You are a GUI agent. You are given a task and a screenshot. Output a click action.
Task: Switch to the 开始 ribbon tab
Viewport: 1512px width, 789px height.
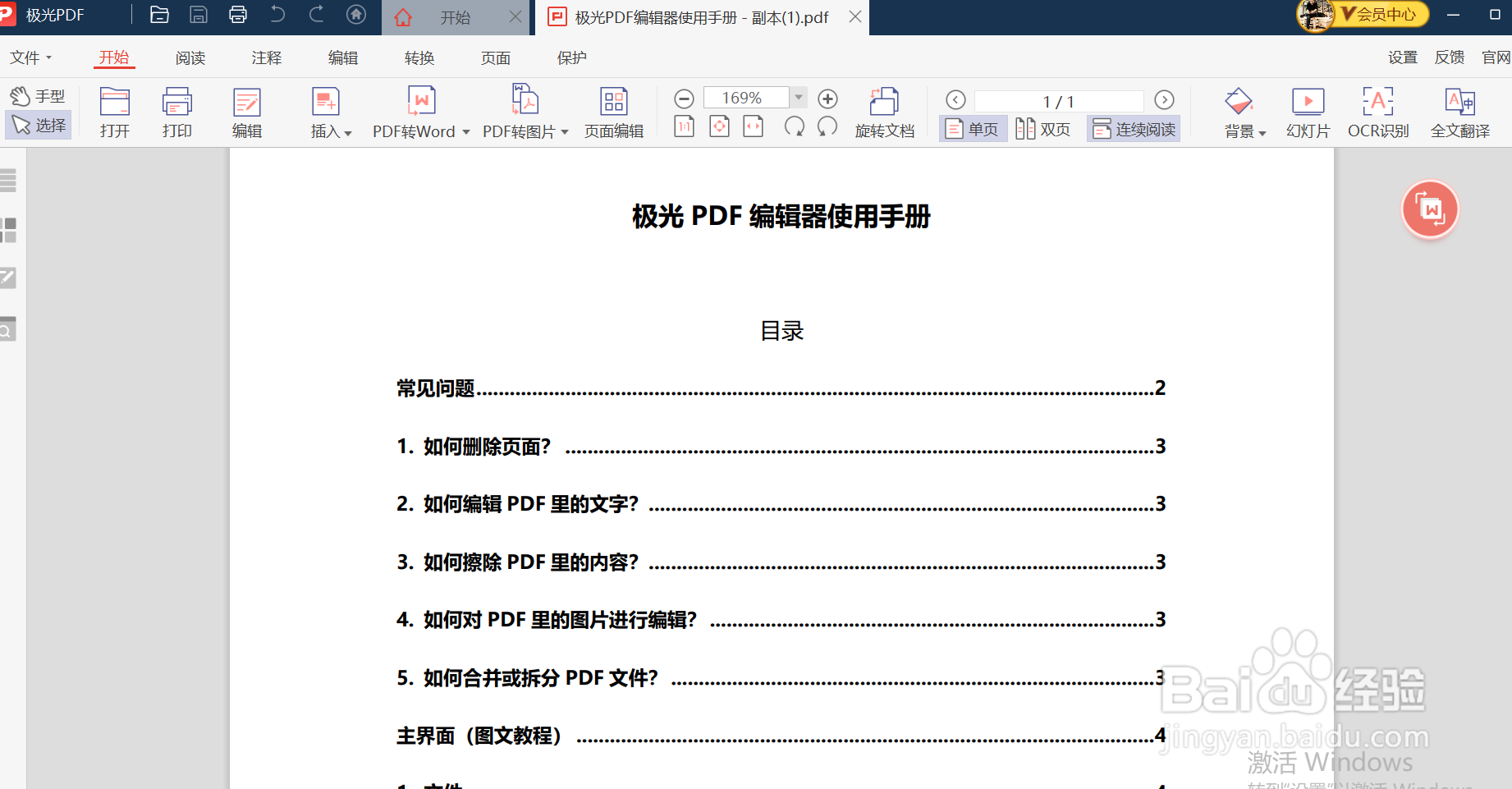pyautogui.click(x=114, y=57)
